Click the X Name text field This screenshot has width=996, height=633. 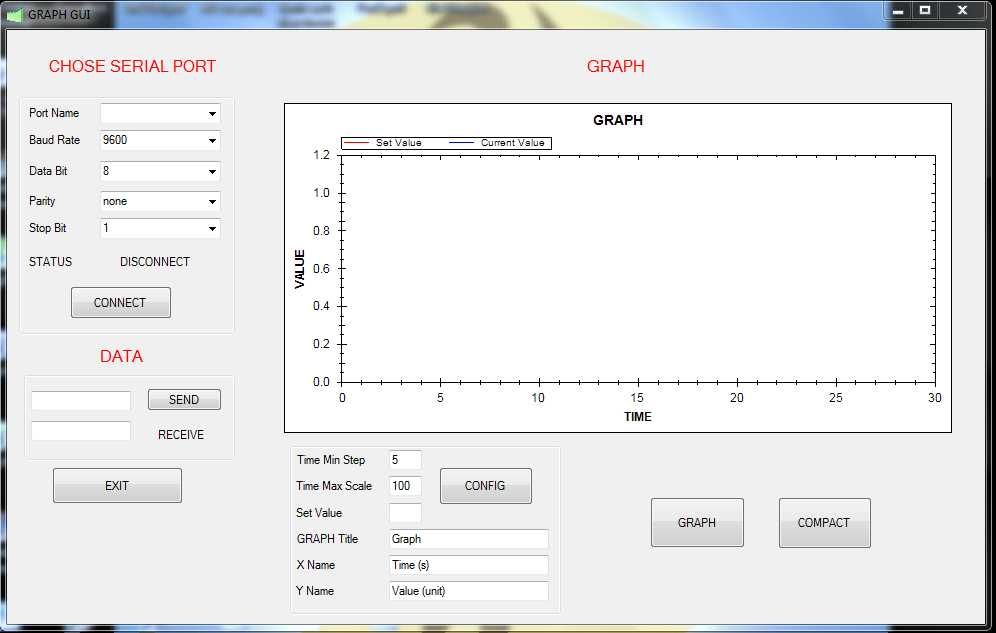[468, 565]
